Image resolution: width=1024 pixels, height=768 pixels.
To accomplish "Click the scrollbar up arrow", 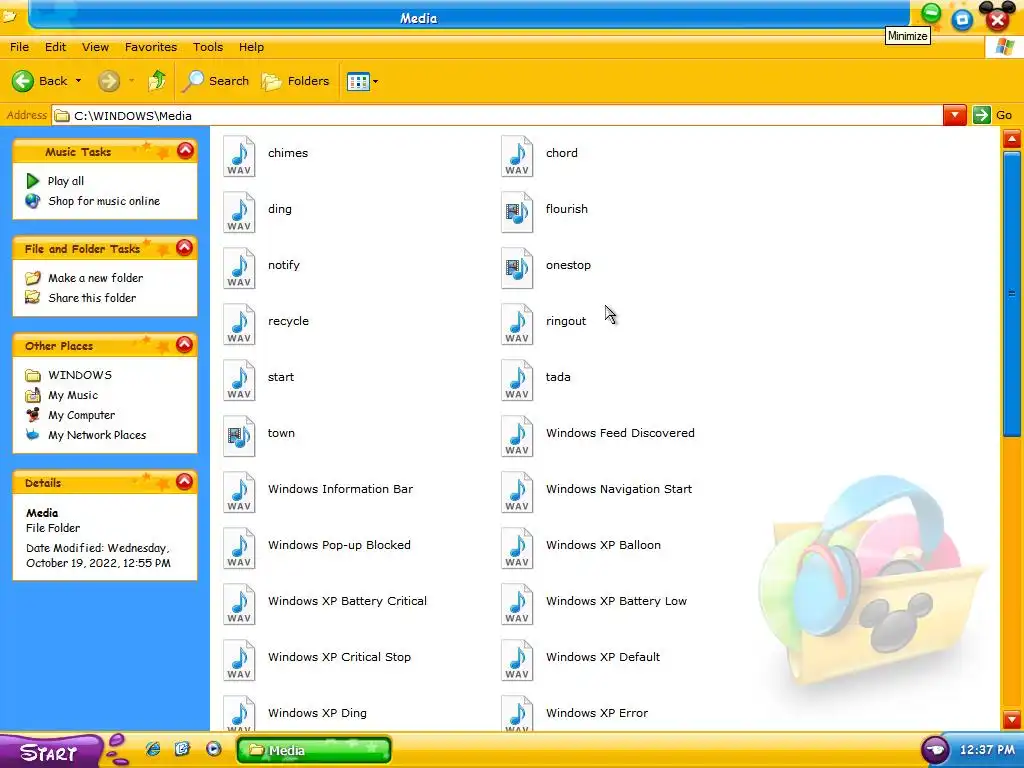I will pos(1012,138).
